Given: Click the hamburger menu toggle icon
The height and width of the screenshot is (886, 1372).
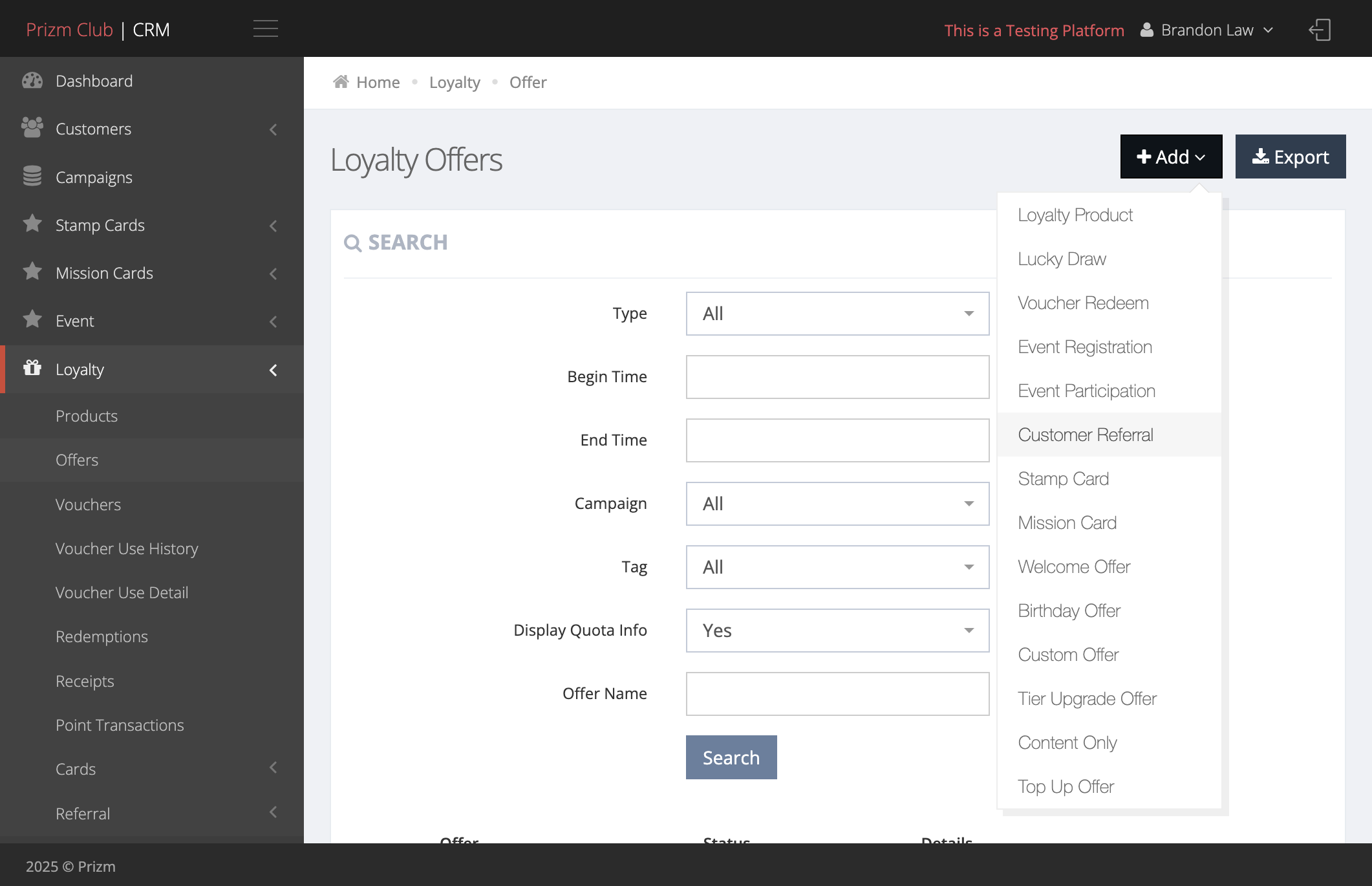Looking at the screenshot, I should click(x=265, y=29).
